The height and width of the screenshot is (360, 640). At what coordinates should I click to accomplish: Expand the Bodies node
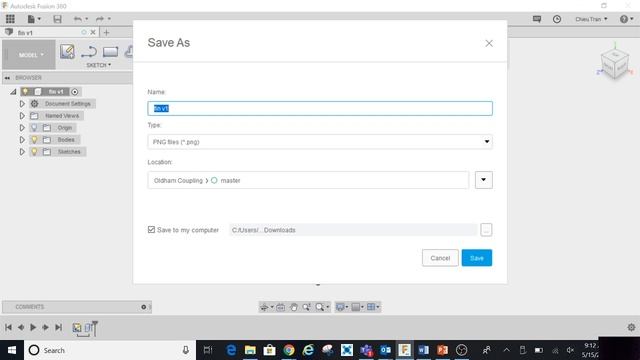(22, 140)
